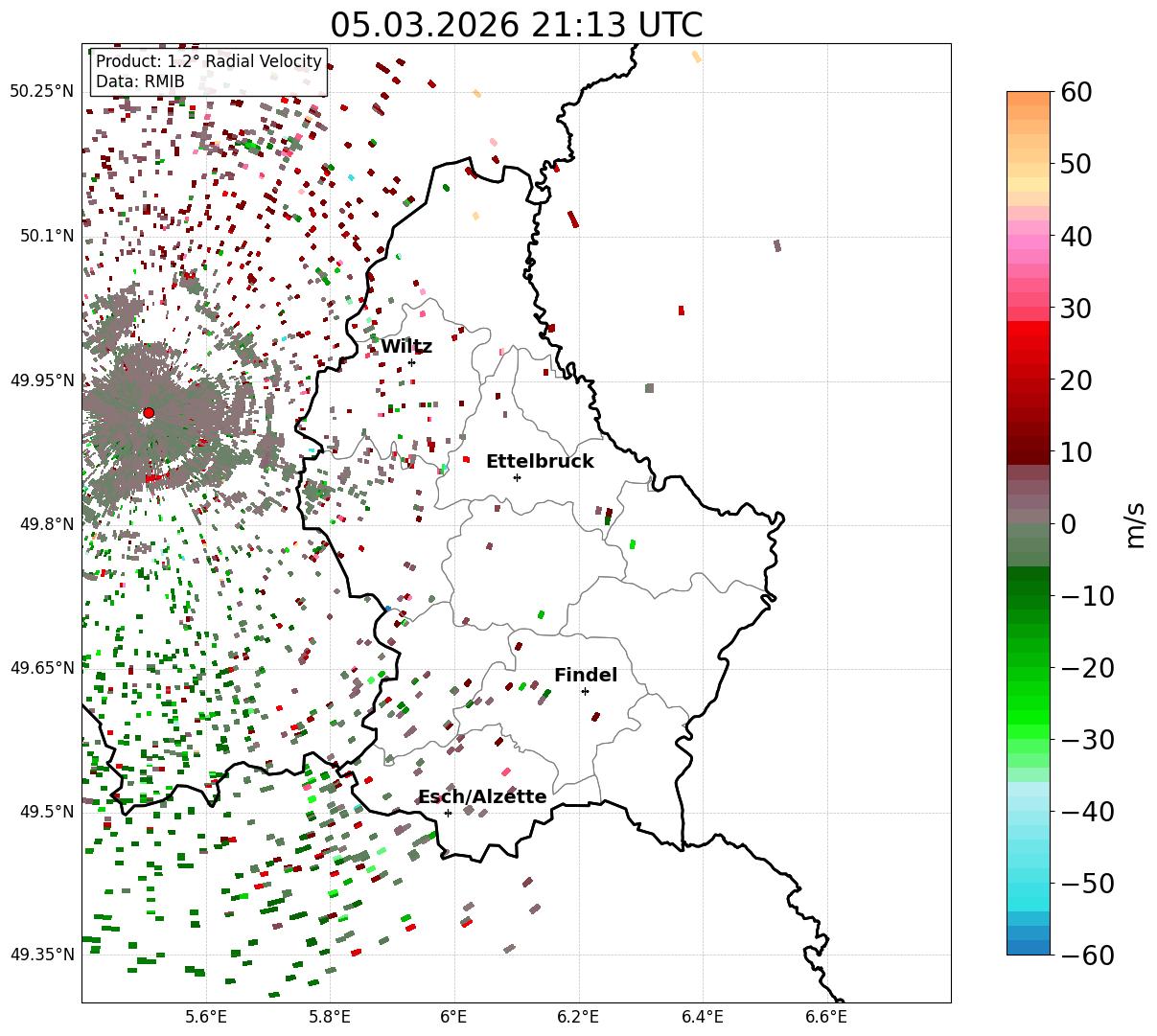1157x1036 pixels.
Task: Click the colorbar value −50
Action: click(x=1087, y=884)
